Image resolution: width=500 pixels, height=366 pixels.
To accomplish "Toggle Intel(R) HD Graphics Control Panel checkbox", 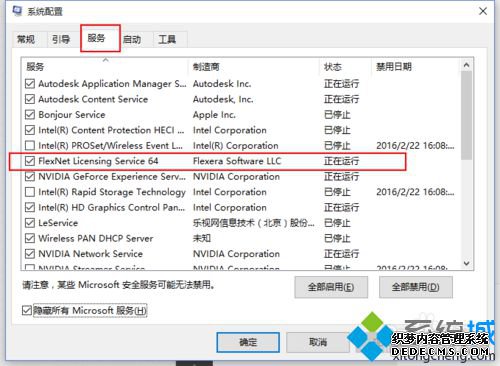I will 30,207.
